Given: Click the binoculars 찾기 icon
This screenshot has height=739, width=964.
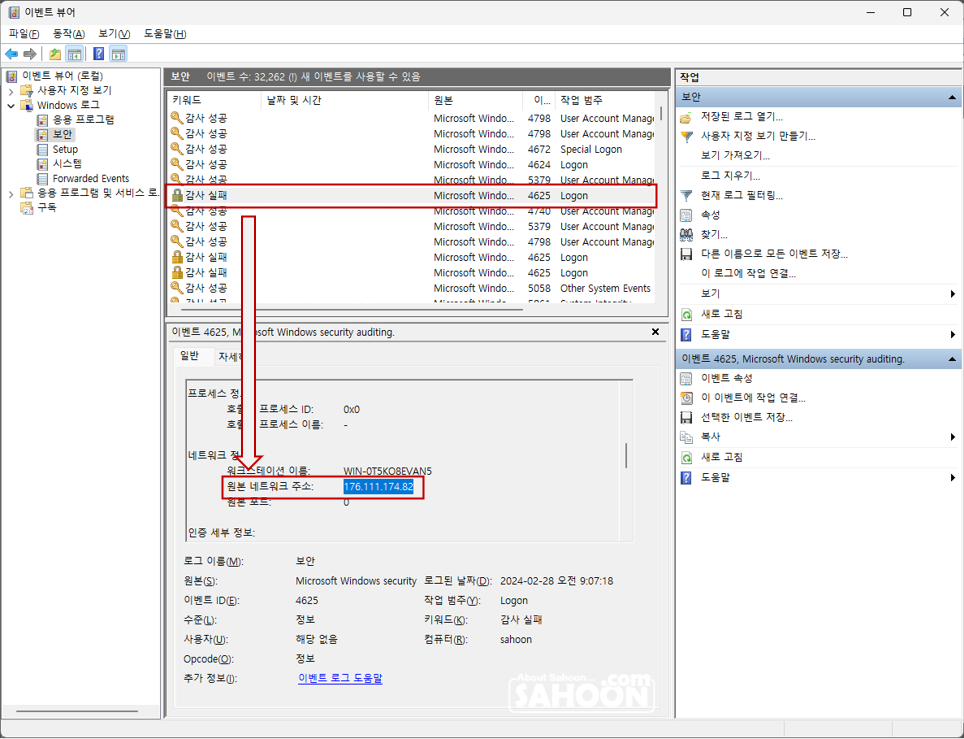Looking at the screenshot, I should click(x=686, y=234).
